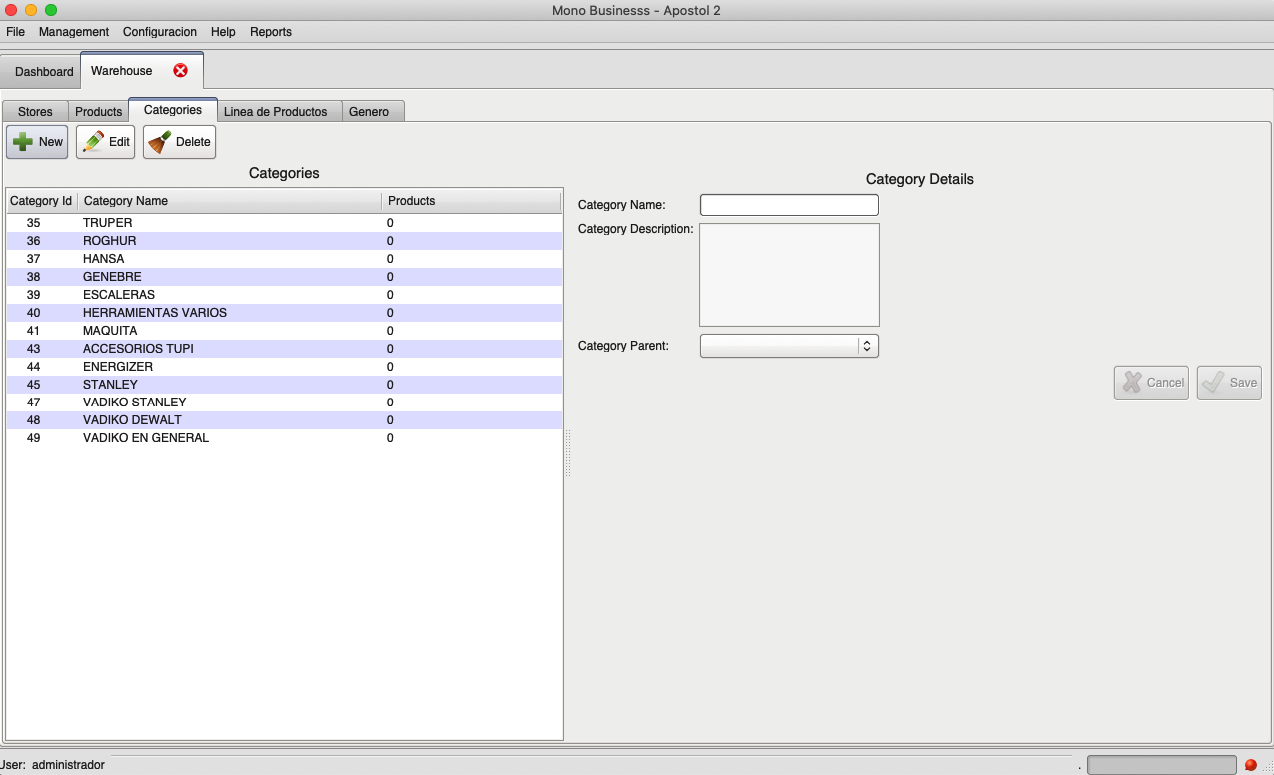This screenshot has height=775, width=1274.
Task: Click the pencil Edit button
Action: coord(106,142)
